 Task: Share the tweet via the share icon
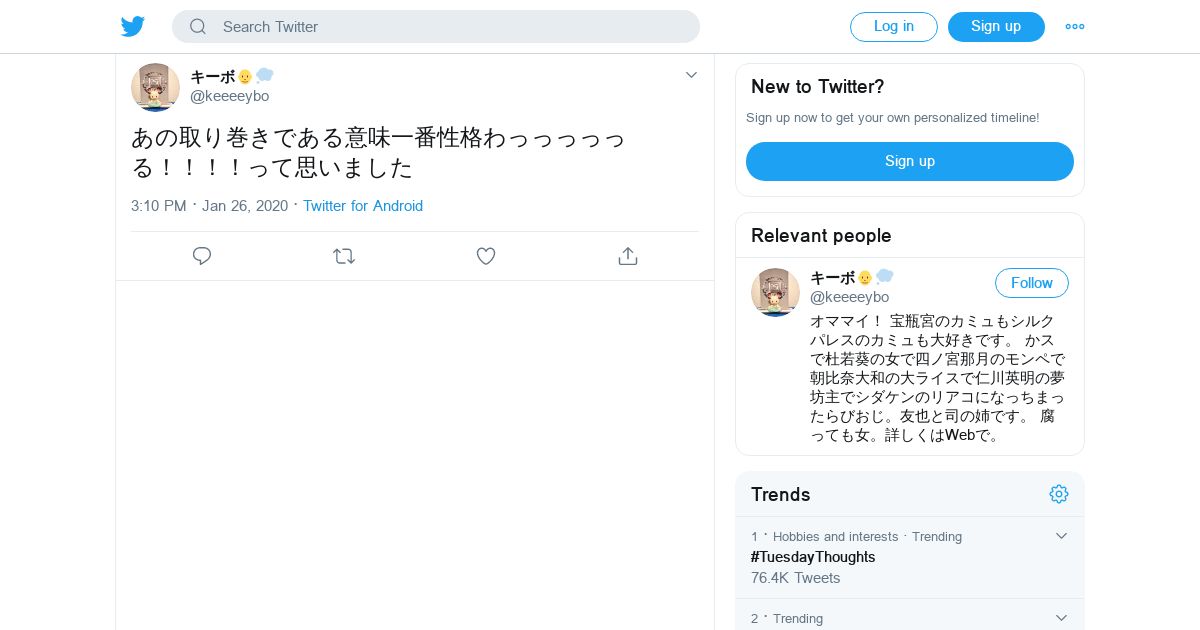(x=628, y=256)
